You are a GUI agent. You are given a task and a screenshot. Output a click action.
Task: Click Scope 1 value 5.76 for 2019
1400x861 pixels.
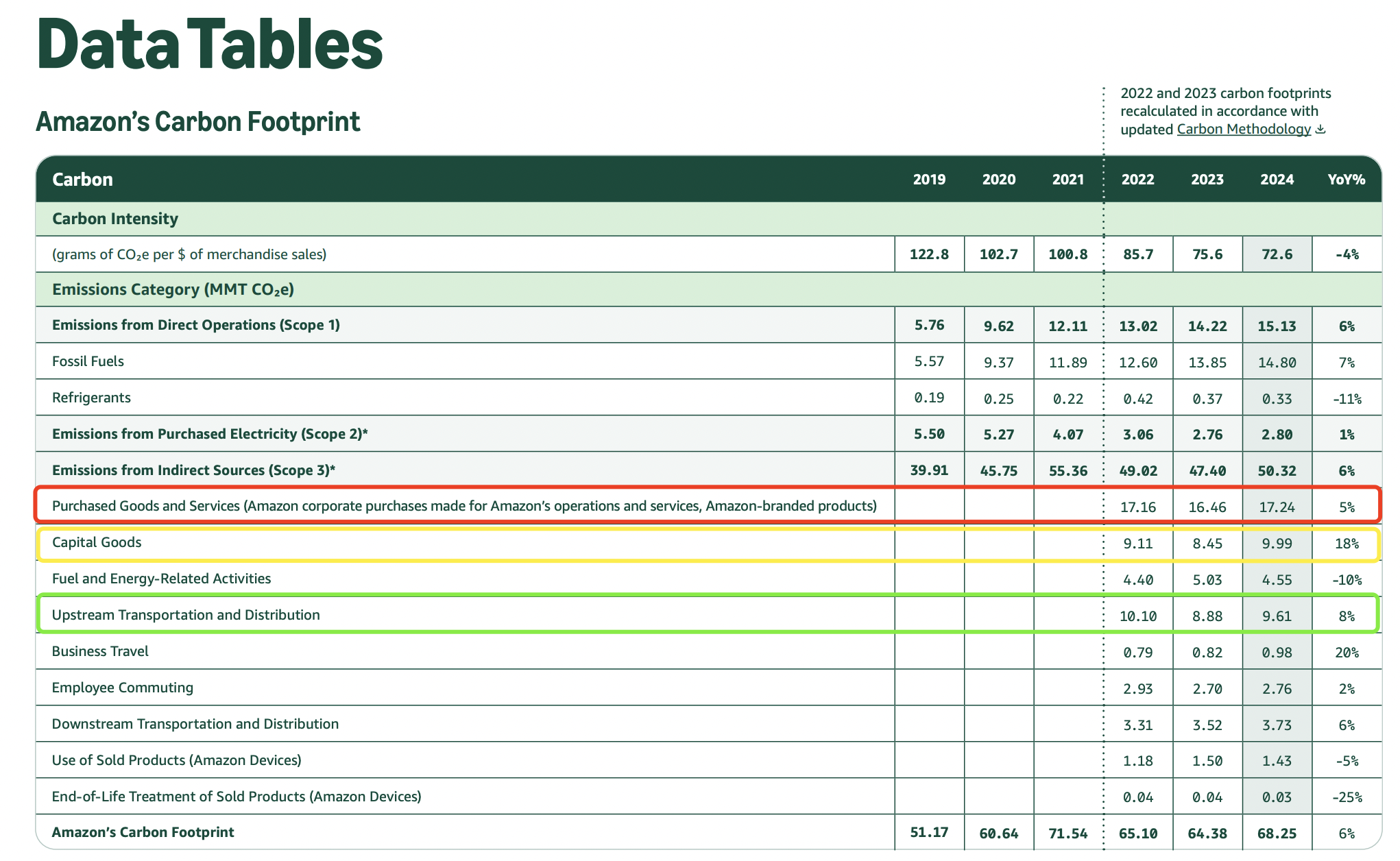pyautogui.click(x=929, y=325)
